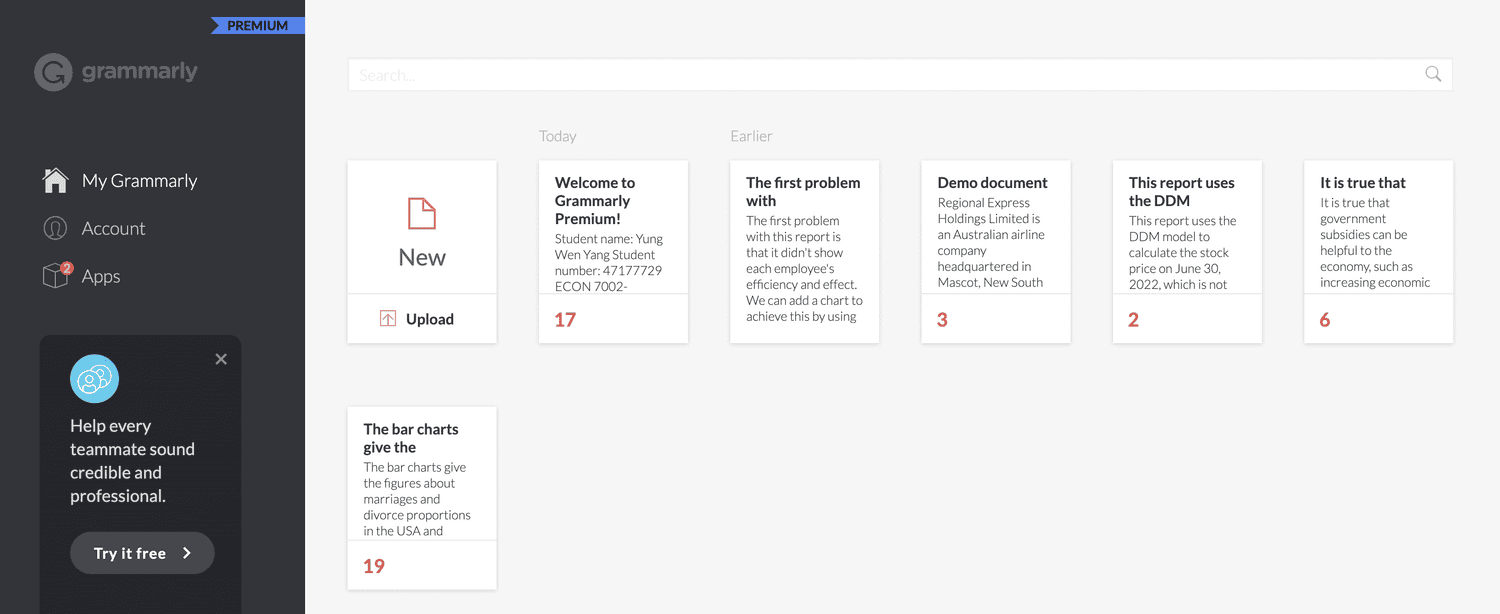Click the Today section heading

click(x=558, y=136)
